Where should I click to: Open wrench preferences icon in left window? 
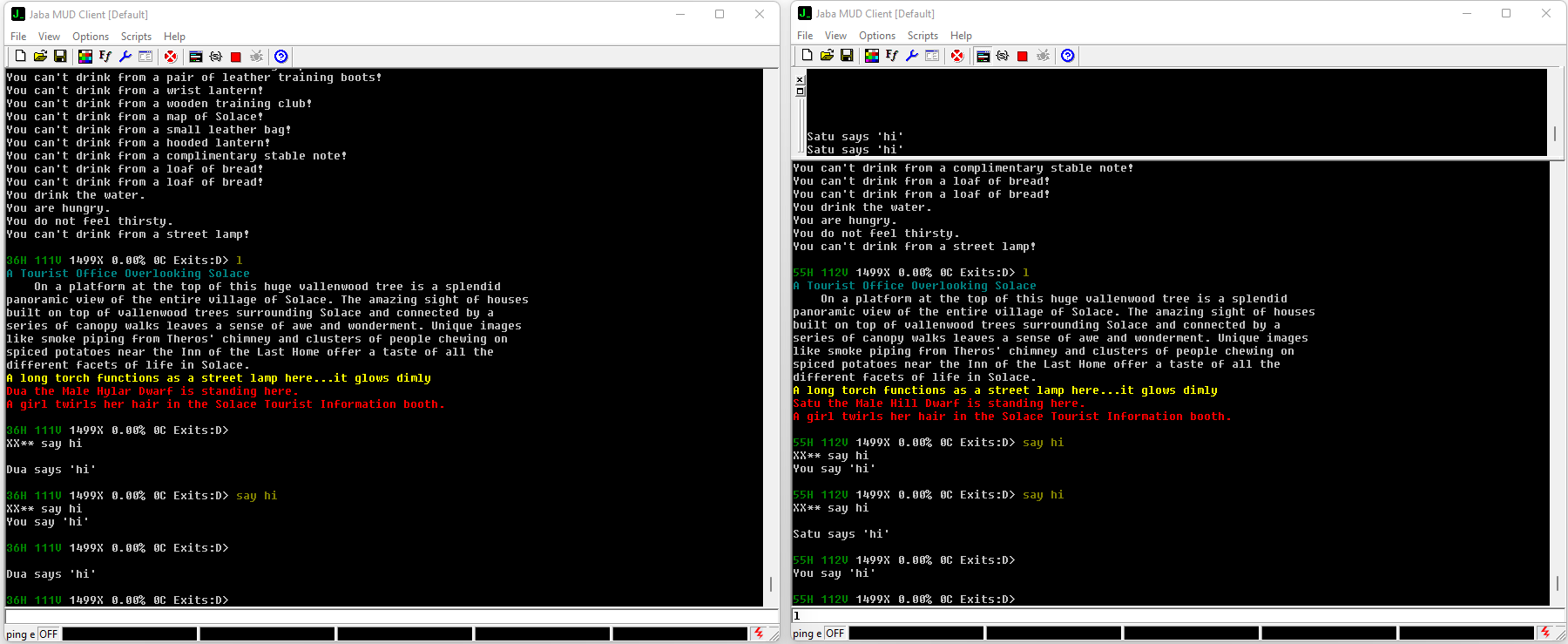125,56
